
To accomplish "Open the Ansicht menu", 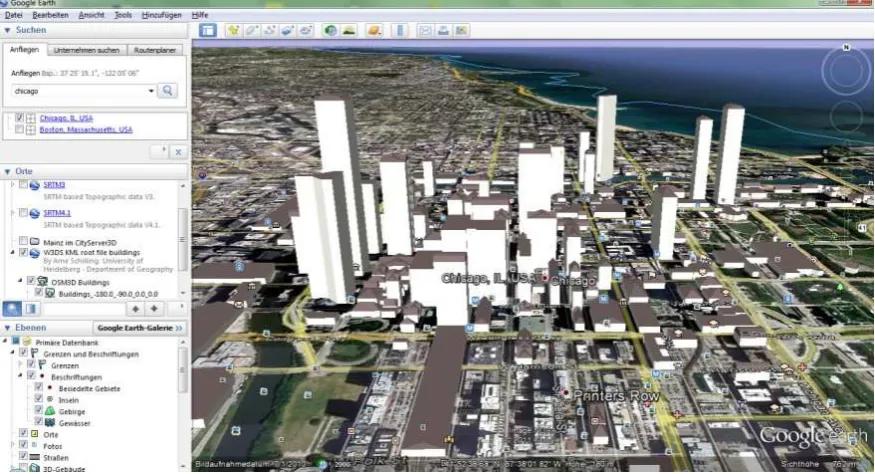I will [x=92, y=15].
